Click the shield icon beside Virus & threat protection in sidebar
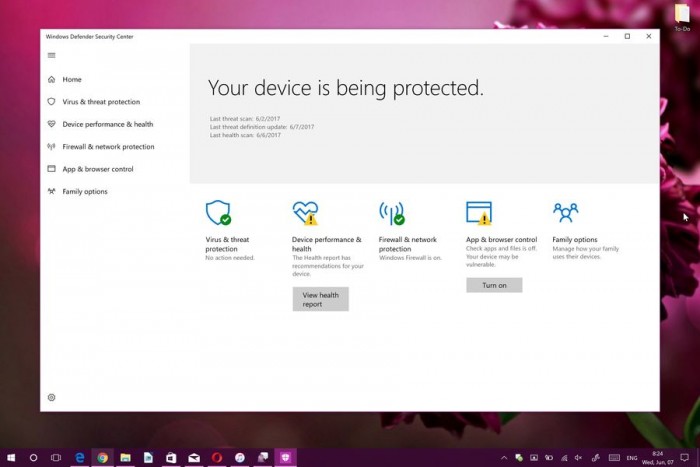Image resolution: width=700 pixels, height=467 pixels. point(51,102)
